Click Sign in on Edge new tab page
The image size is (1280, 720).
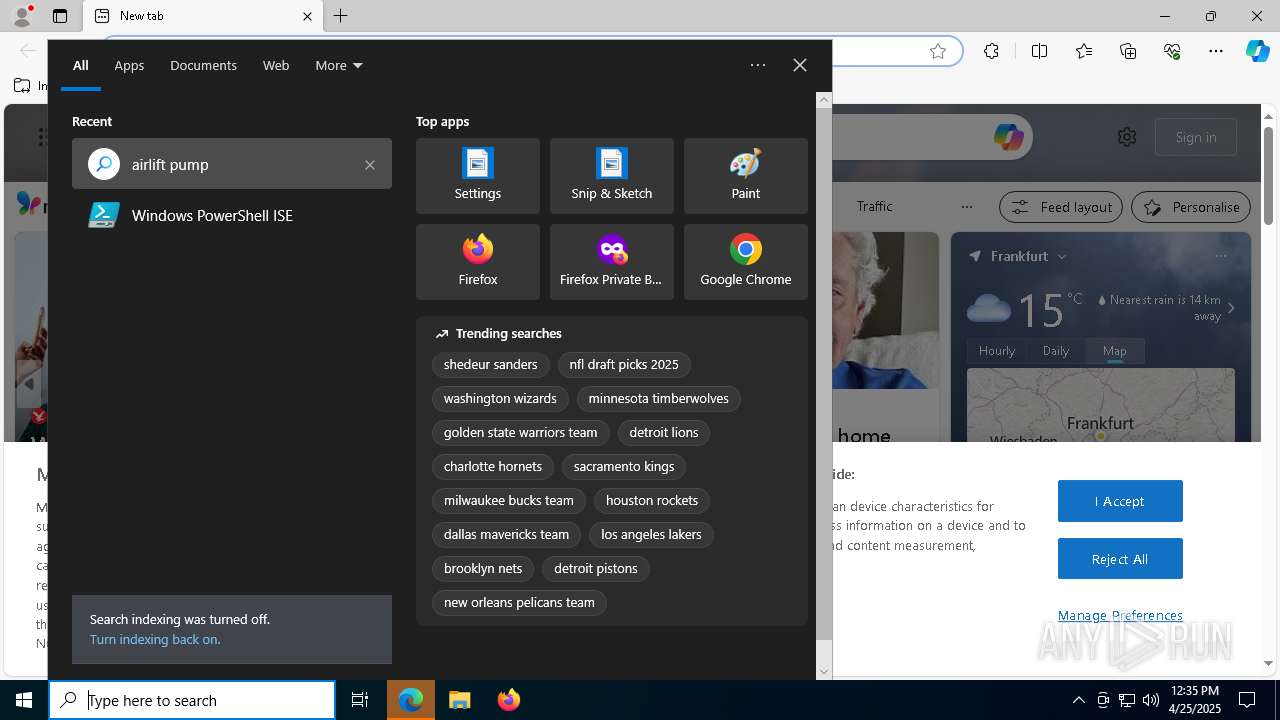tap(1196, 137)
